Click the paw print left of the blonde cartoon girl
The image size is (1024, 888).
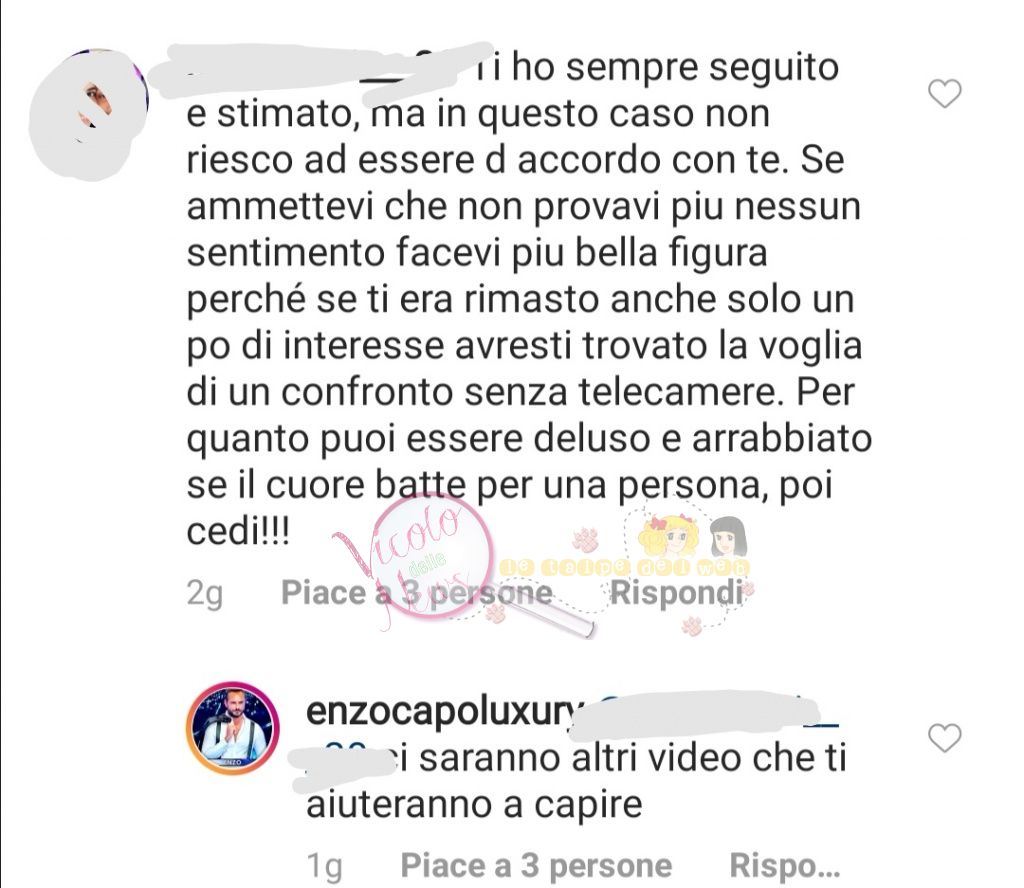point(585,539)
